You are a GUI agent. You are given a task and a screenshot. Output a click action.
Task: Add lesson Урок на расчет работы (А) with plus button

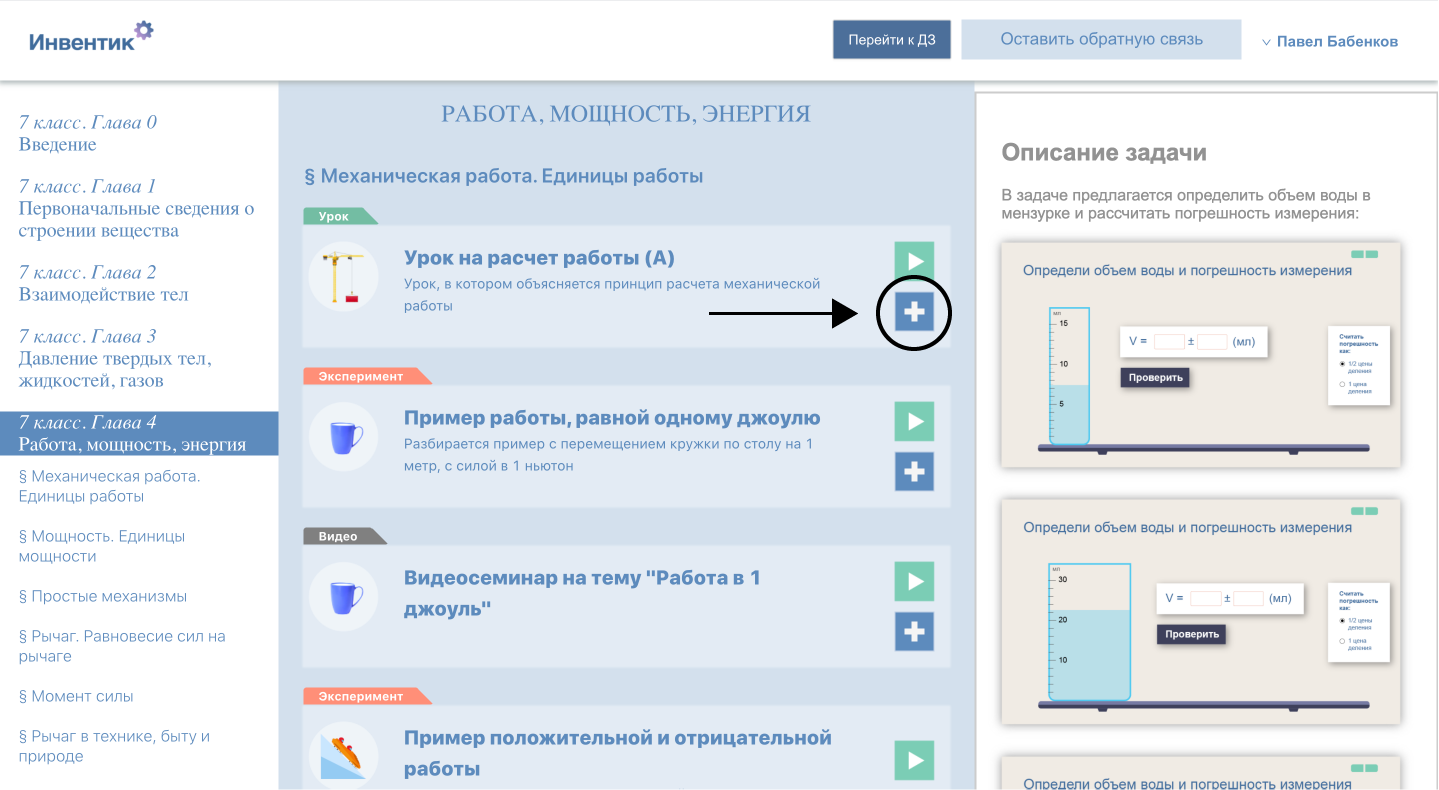click(914, 312)
